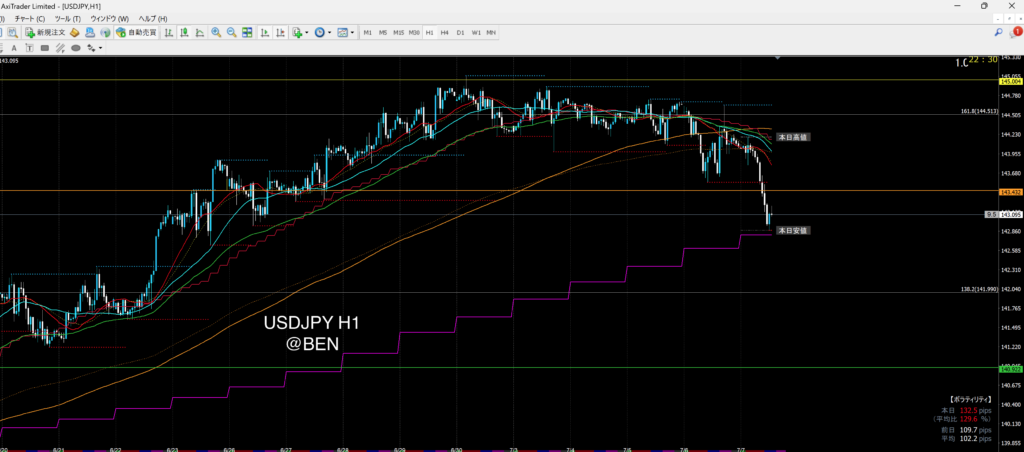This screenshot has height=452, width=1024.
Task: Switch timeframe to H4
Action: coord(444,33)
